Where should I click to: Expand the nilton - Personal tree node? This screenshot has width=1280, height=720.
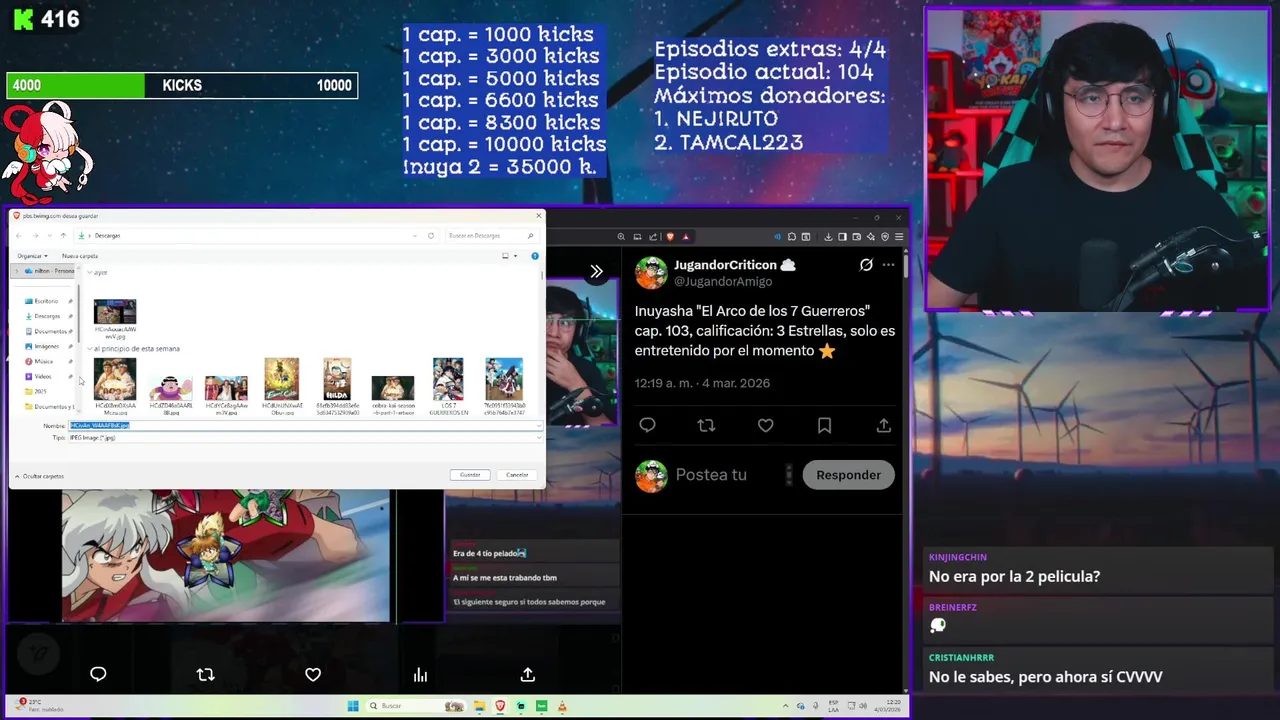(x=17, y=271)
